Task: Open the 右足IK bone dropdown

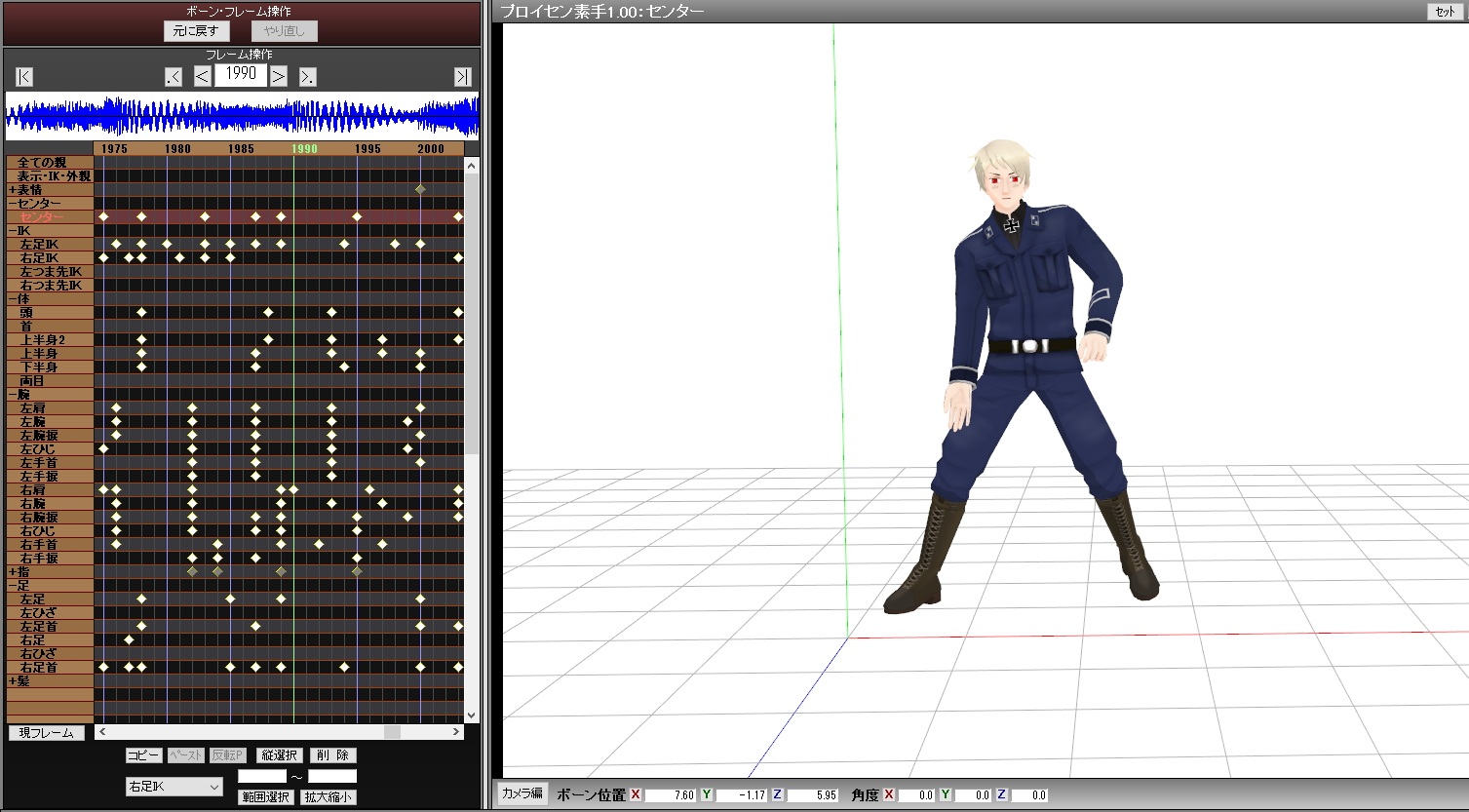Action: pyautogui.click(x=174, y=786)
